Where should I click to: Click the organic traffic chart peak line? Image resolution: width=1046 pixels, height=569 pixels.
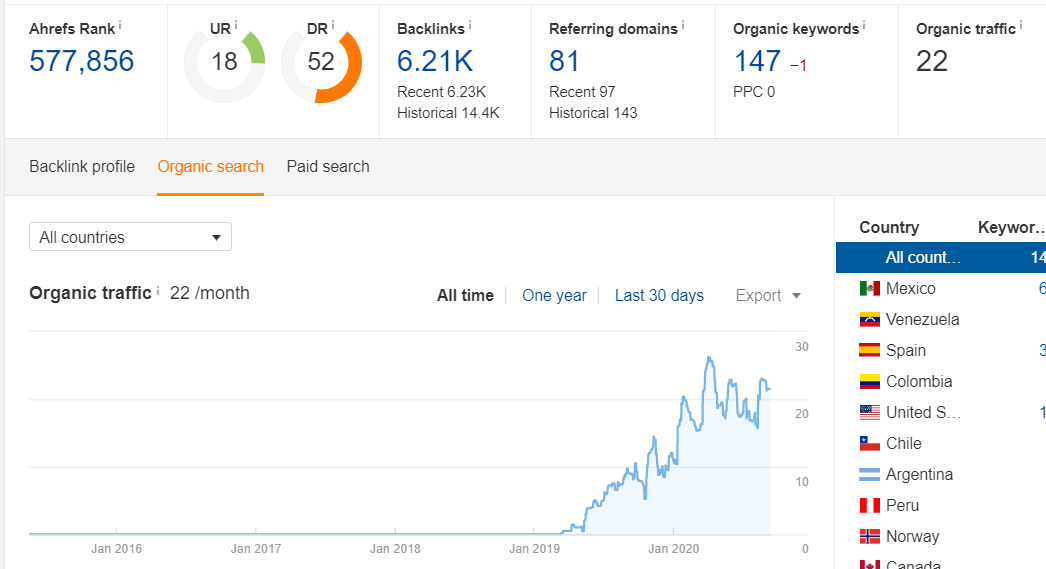click(x=709, y=358)
